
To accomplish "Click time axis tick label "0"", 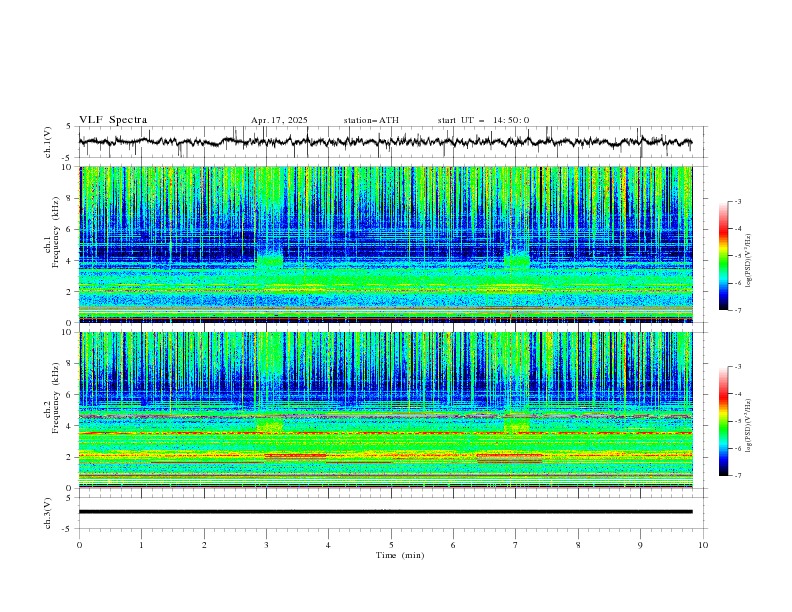I will pyautogui.click(x=79, y=545).
